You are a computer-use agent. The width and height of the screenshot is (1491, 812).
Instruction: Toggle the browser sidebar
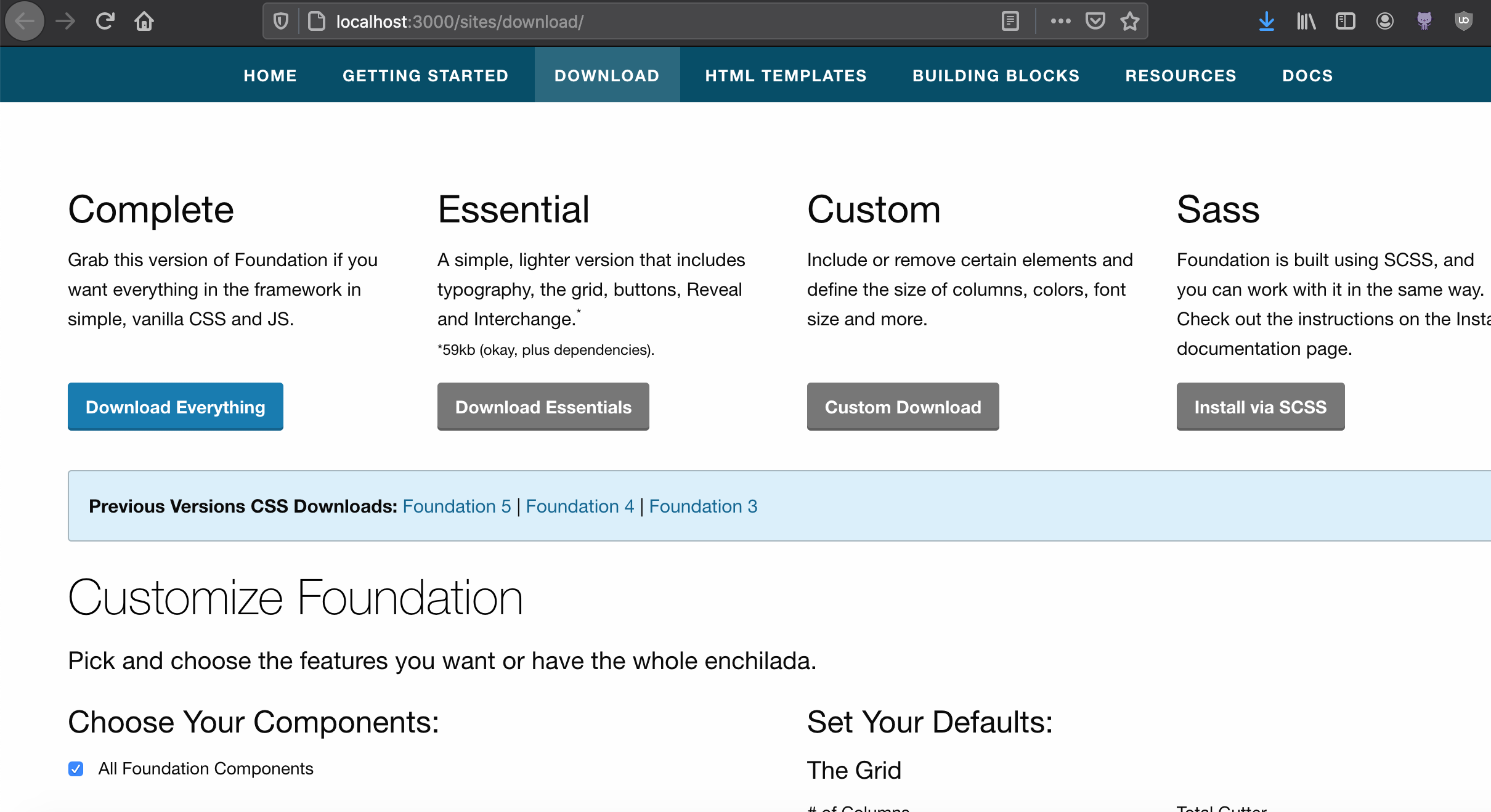point(1345,21)
